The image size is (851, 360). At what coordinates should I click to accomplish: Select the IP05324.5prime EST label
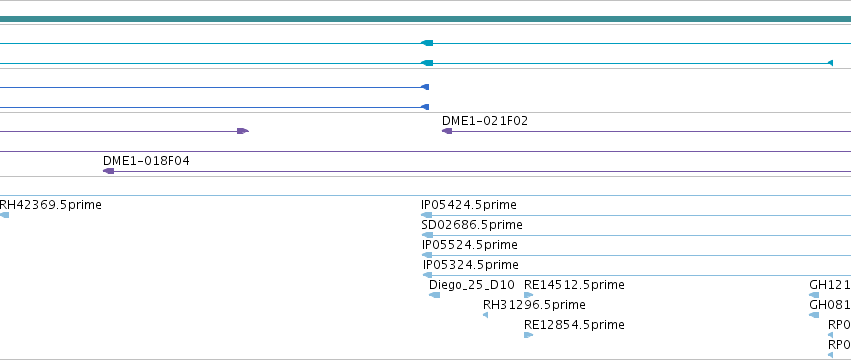tap(471, 265)
